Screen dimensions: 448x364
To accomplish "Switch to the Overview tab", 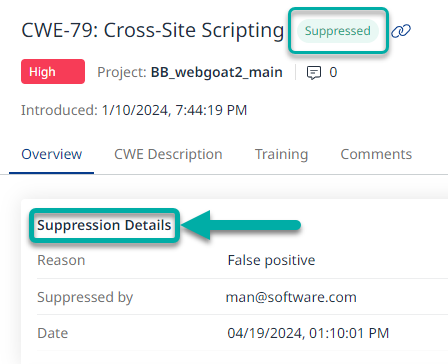I will (x=52, y=154).
